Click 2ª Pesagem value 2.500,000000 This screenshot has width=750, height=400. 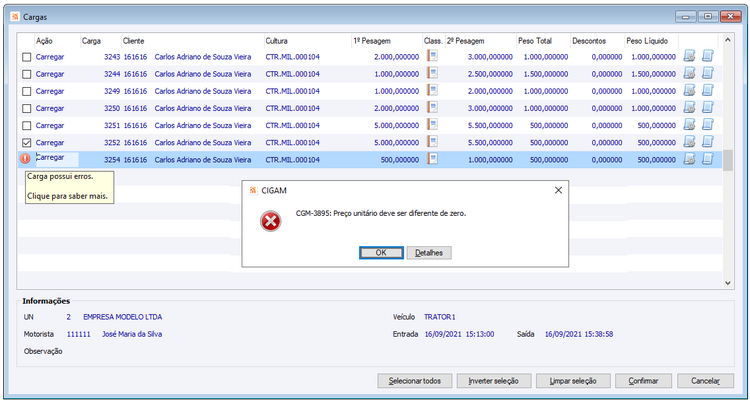point(490,74)
